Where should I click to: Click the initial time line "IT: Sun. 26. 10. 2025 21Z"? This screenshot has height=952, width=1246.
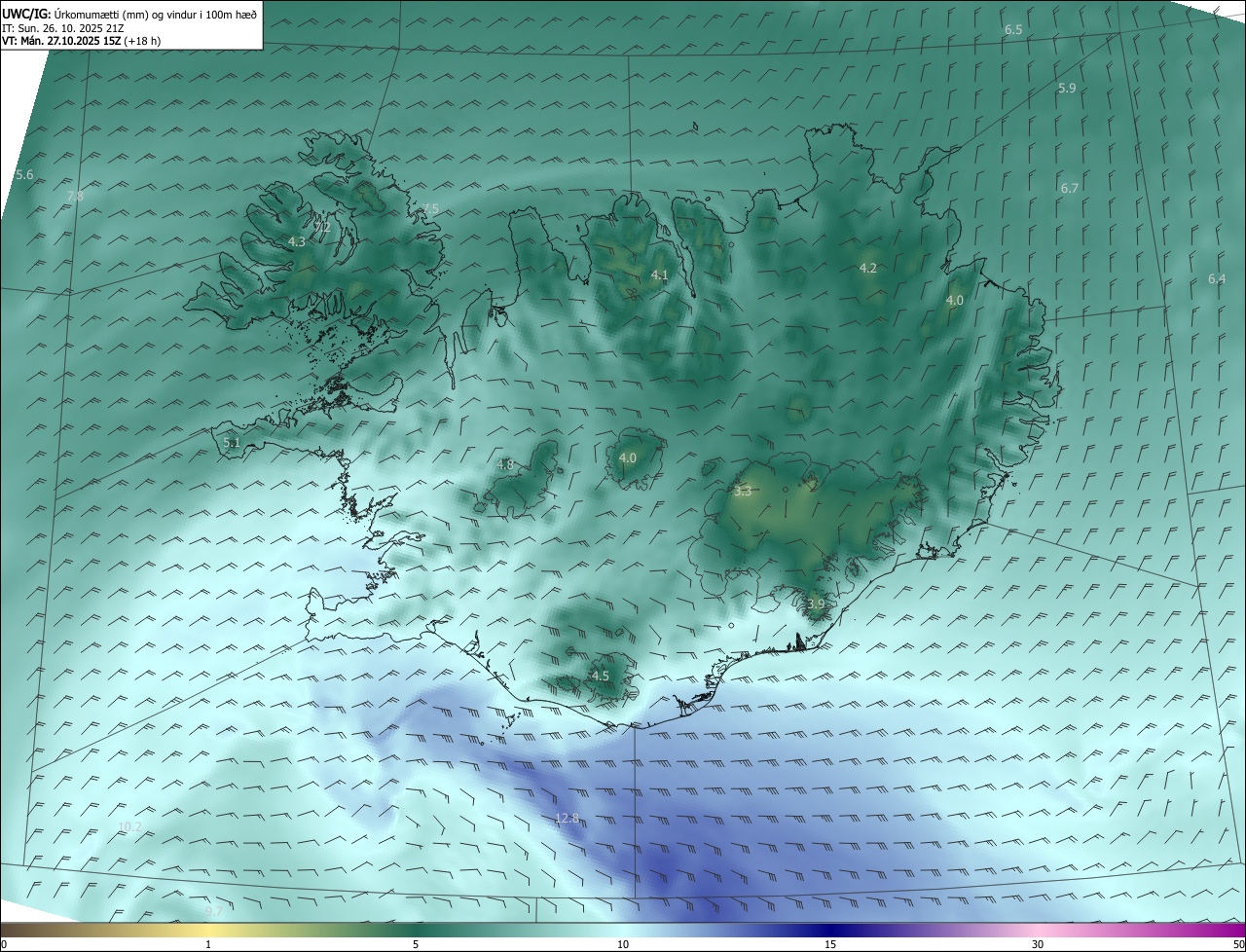coord(62,28)
